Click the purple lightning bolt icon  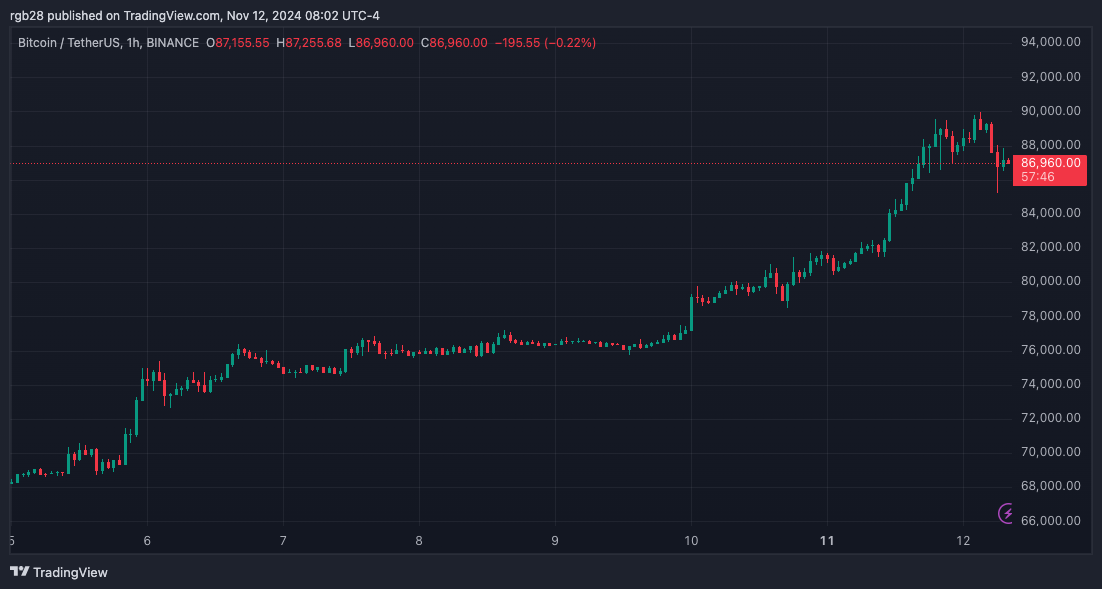[1007, 513]
